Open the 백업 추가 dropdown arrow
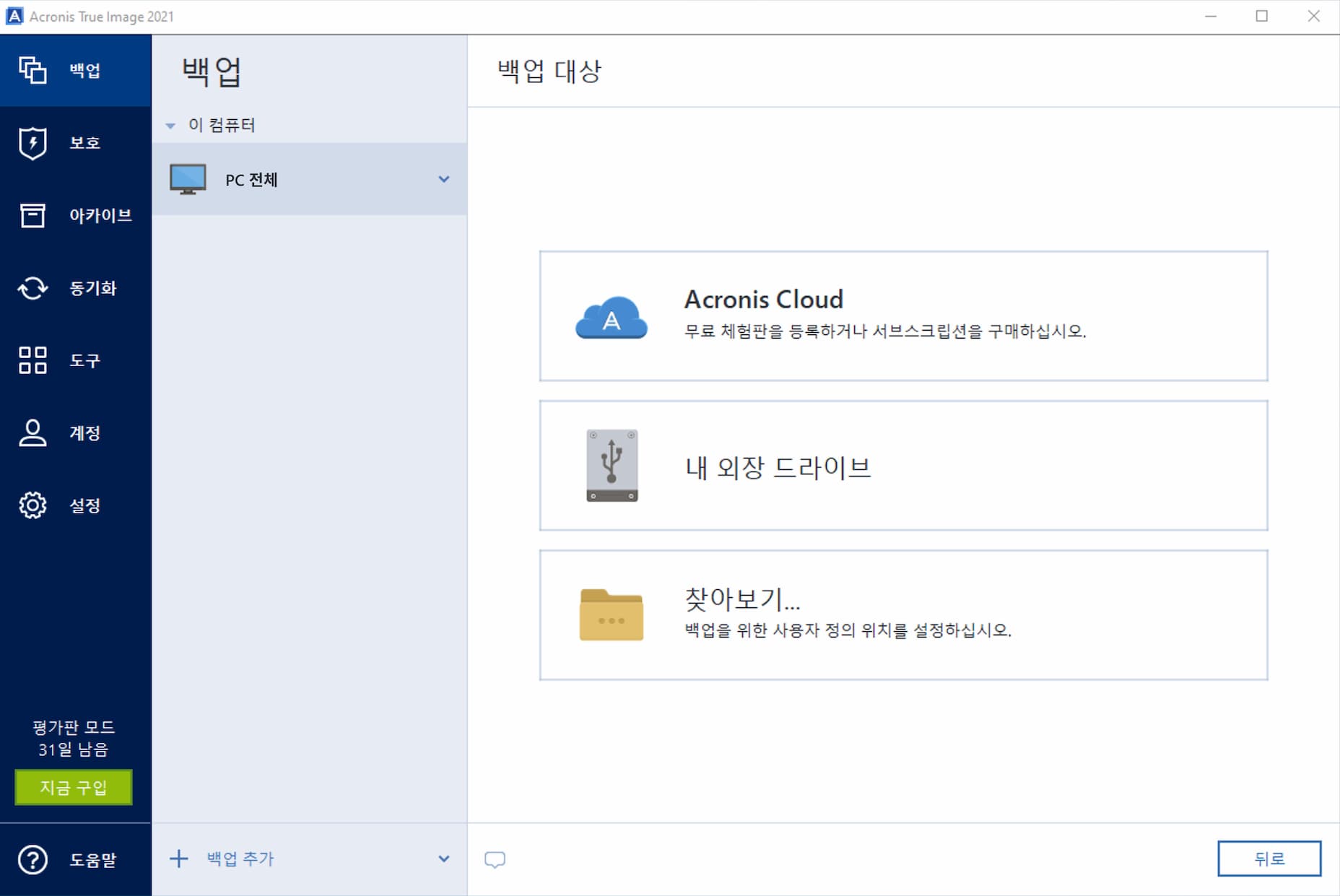The width and height of the screenshot is (1340, 896). [x=444, y=858]
